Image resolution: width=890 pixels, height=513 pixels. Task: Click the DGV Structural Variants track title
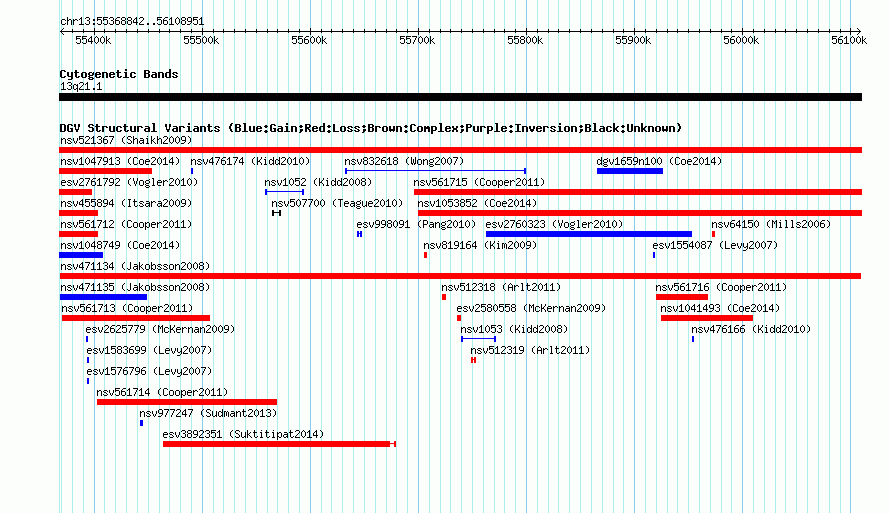tap(371, 128)
